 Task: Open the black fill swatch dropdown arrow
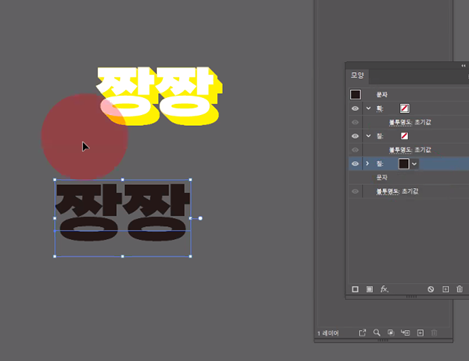point(414,164)
